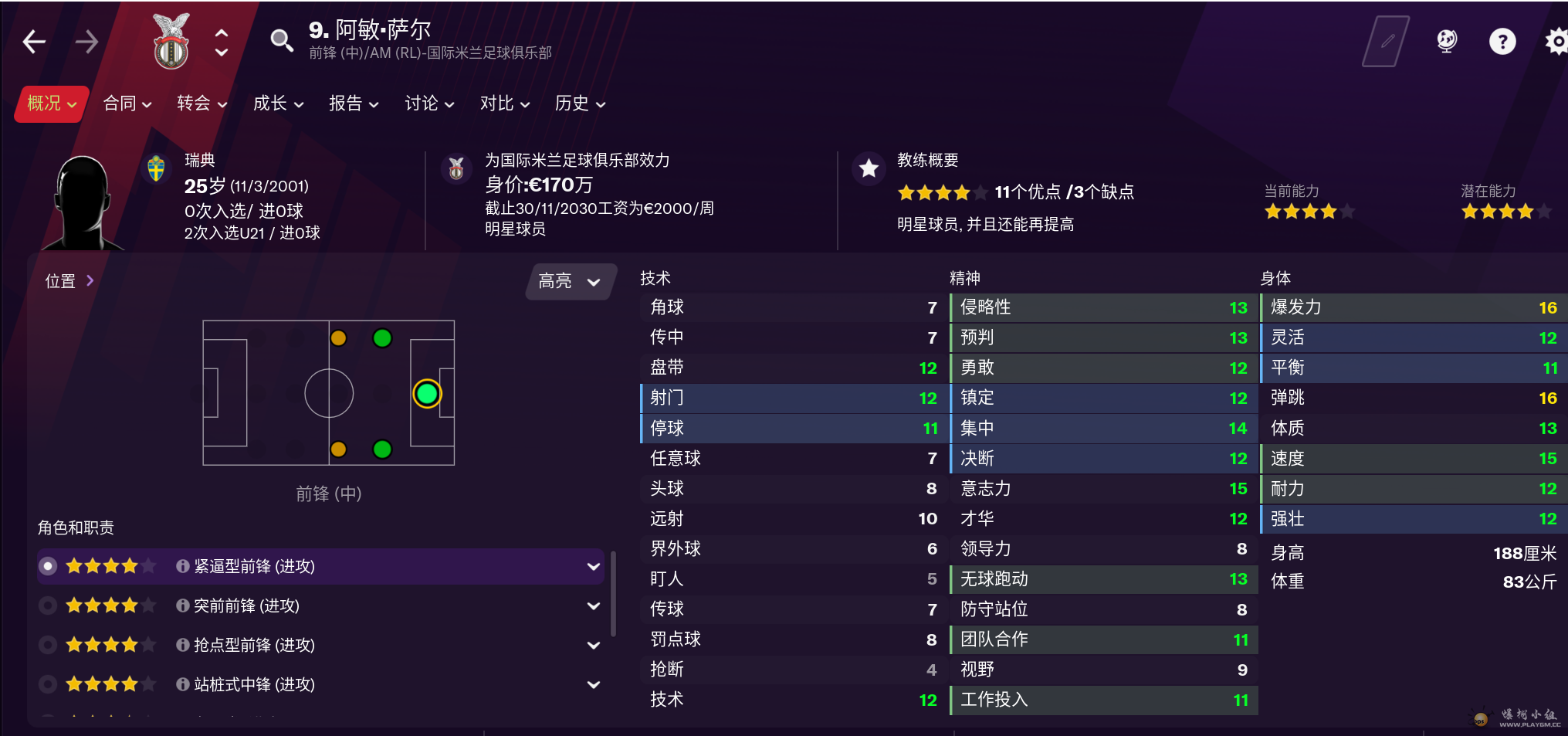Click the 射门 attribute row
1568x736 pixels.
coord(794,398)
